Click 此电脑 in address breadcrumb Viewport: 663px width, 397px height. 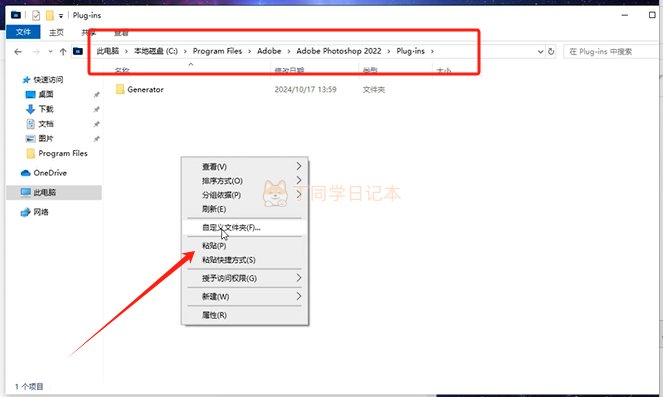108,51
